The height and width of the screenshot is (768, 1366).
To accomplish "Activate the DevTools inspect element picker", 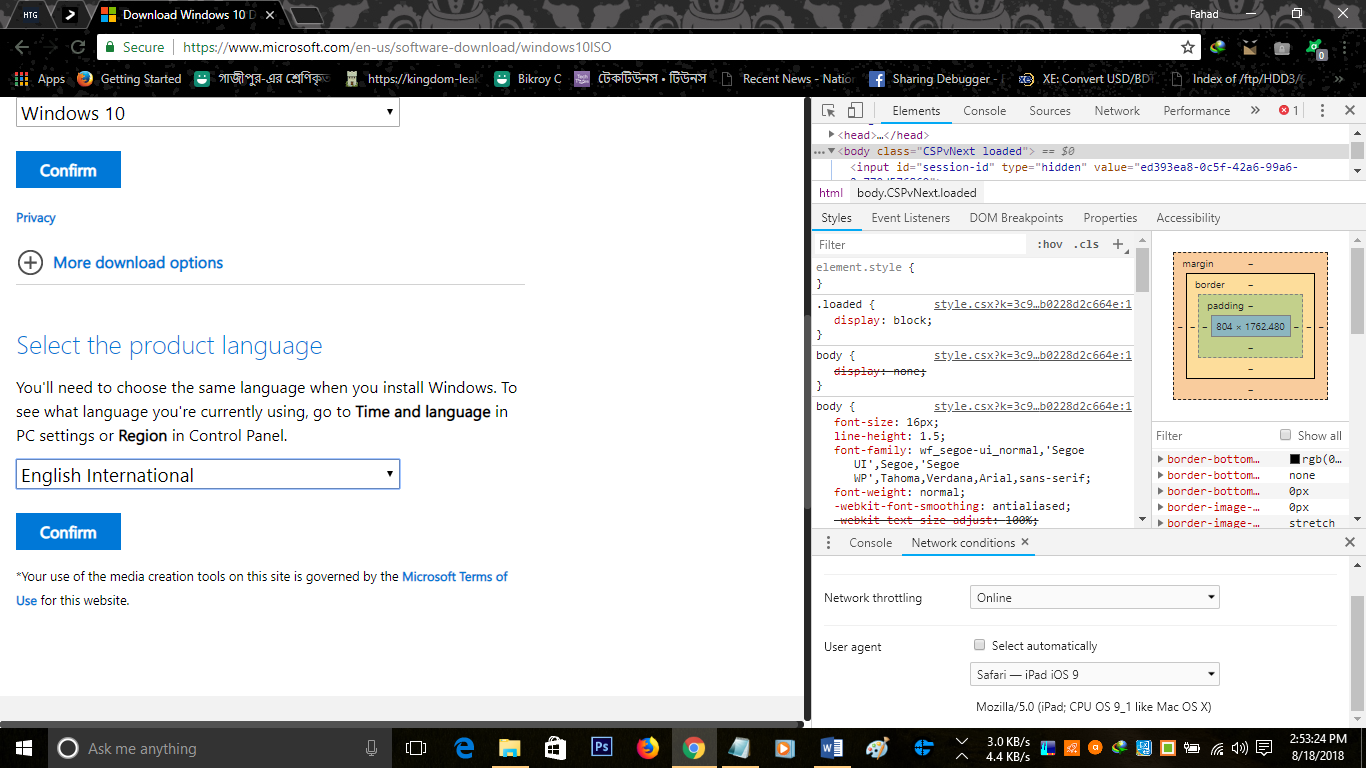I will click(829, 111).
